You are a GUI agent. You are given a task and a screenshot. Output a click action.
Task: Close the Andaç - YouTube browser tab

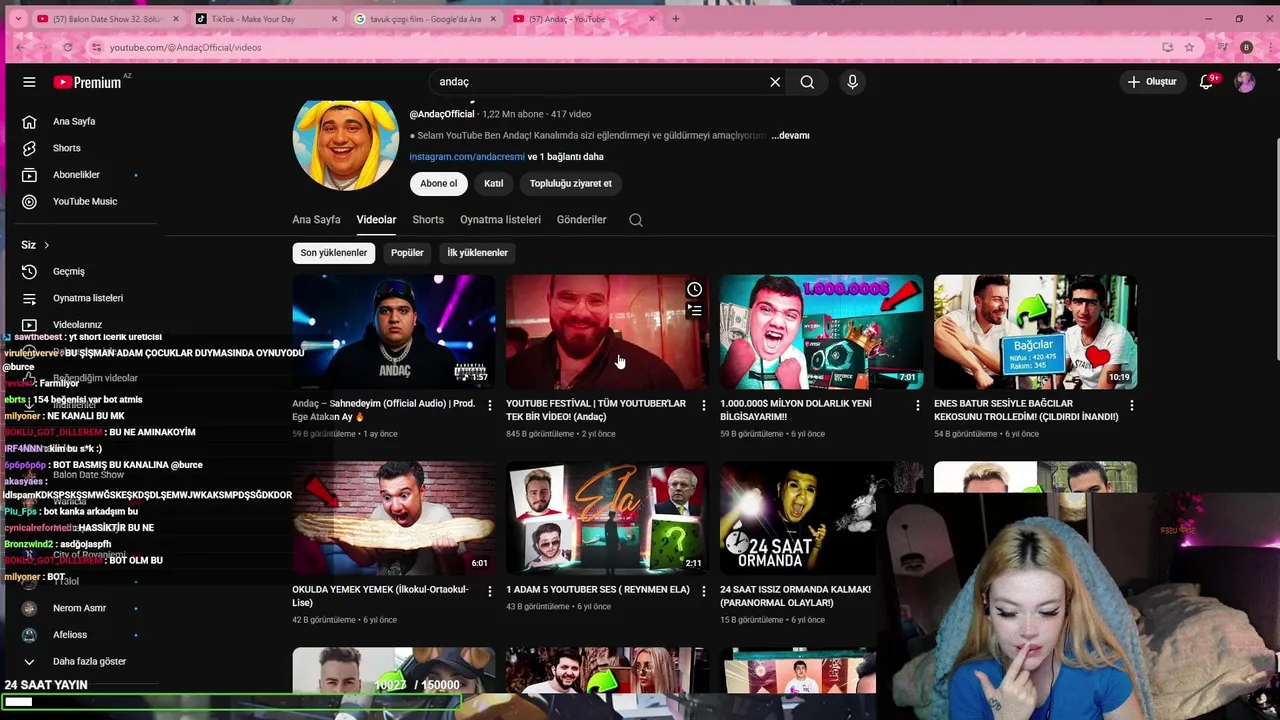click(x=652, y=19)
